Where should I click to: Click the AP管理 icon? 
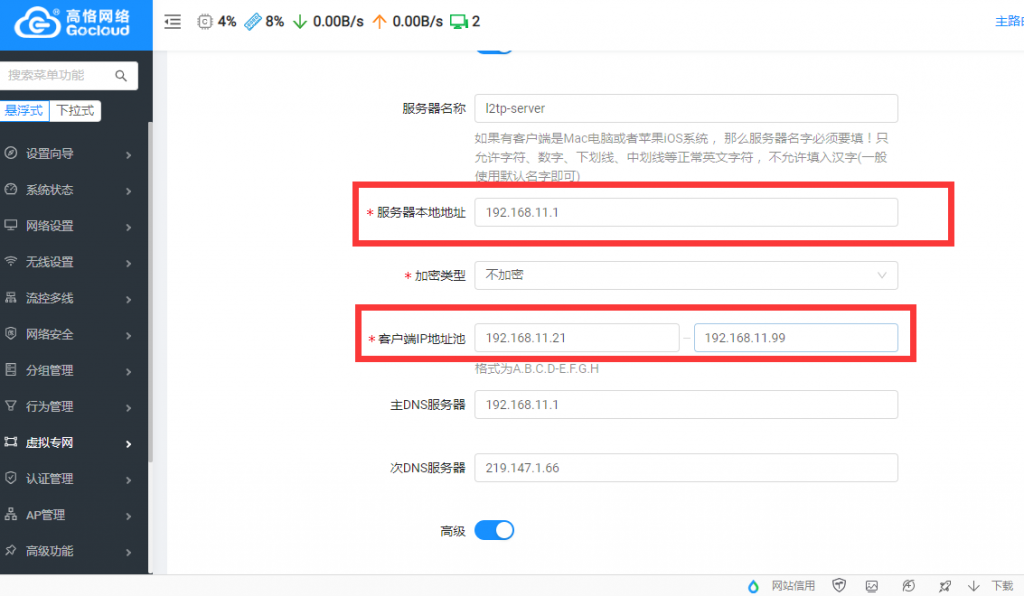coord(10,514)
